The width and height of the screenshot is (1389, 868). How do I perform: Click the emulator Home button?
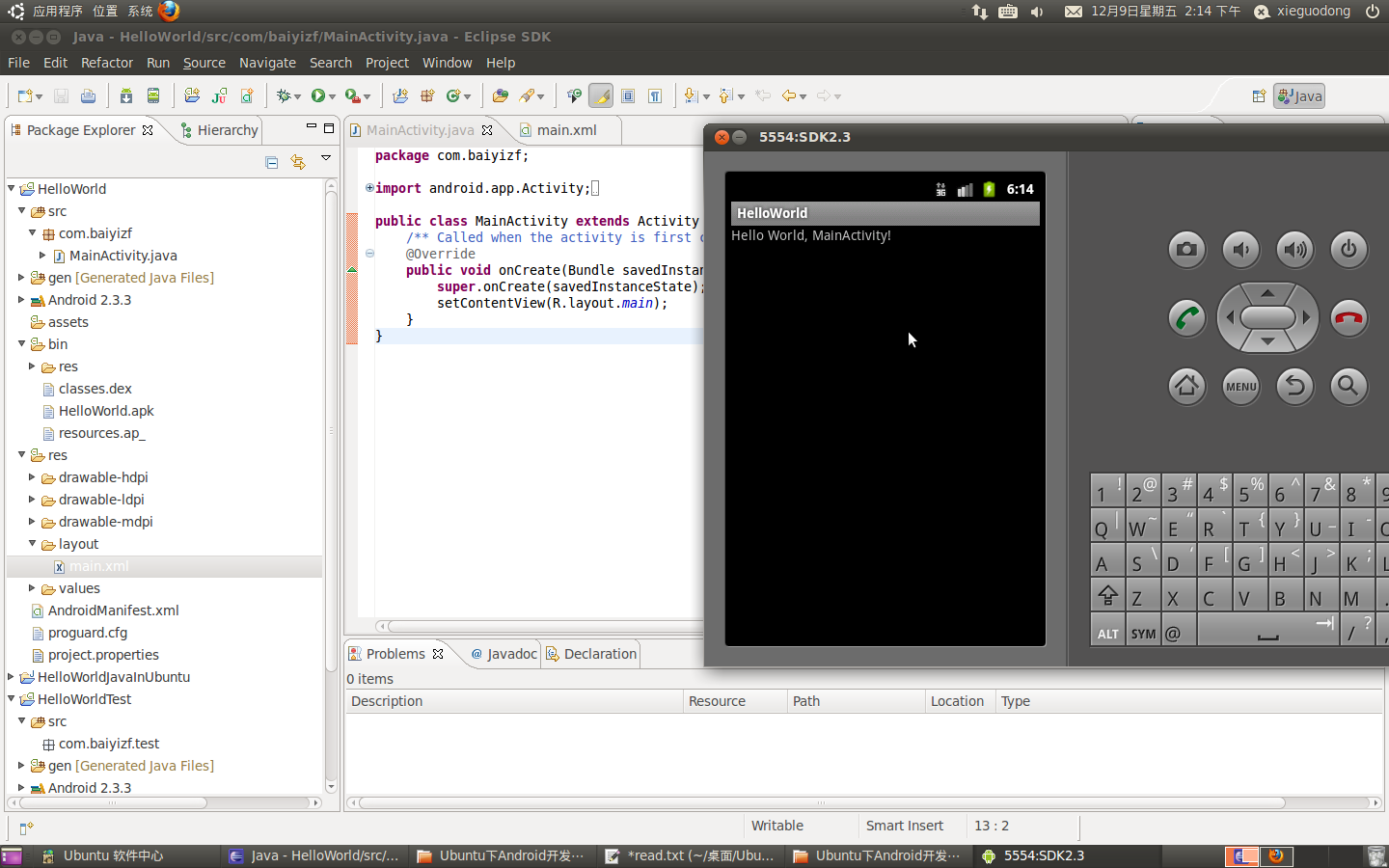point(1186,387)
